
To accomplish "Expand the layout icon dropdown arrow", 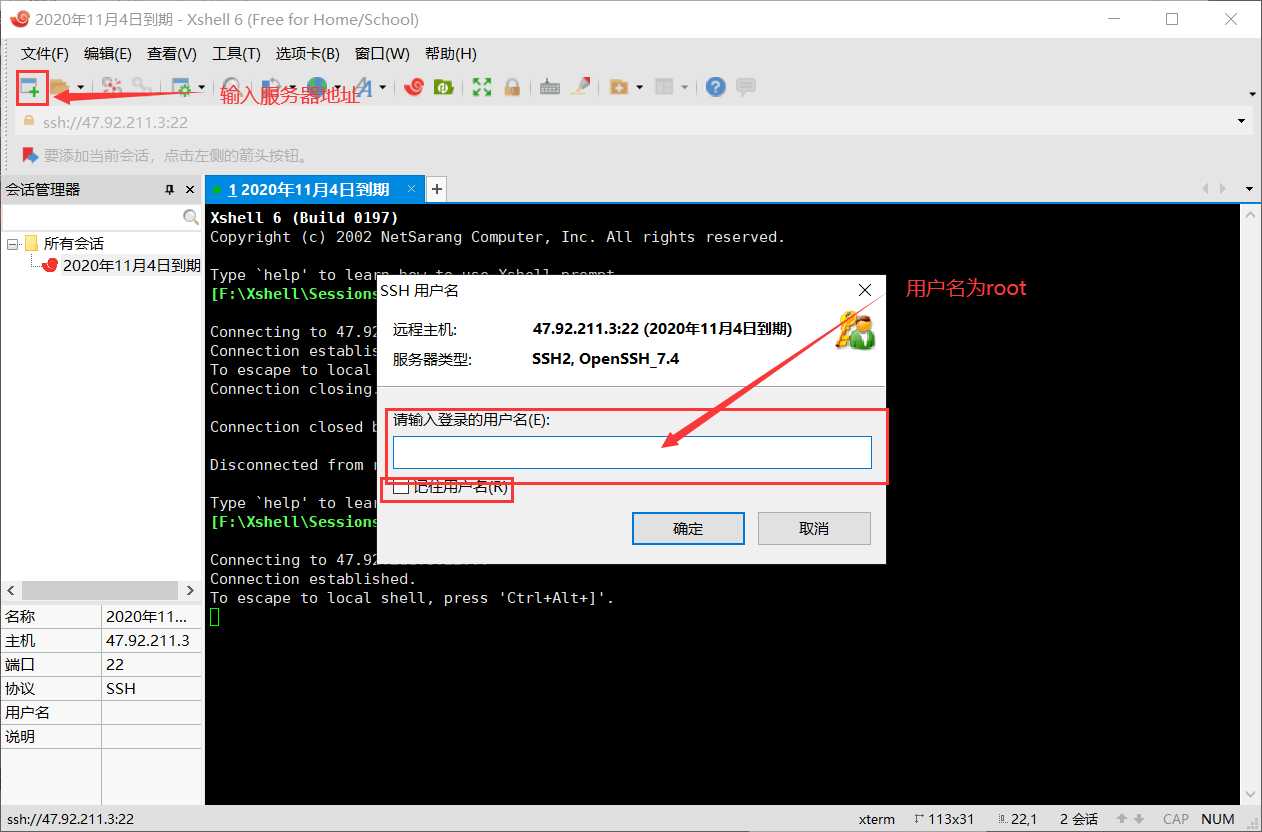I will [x=685, y=88].
